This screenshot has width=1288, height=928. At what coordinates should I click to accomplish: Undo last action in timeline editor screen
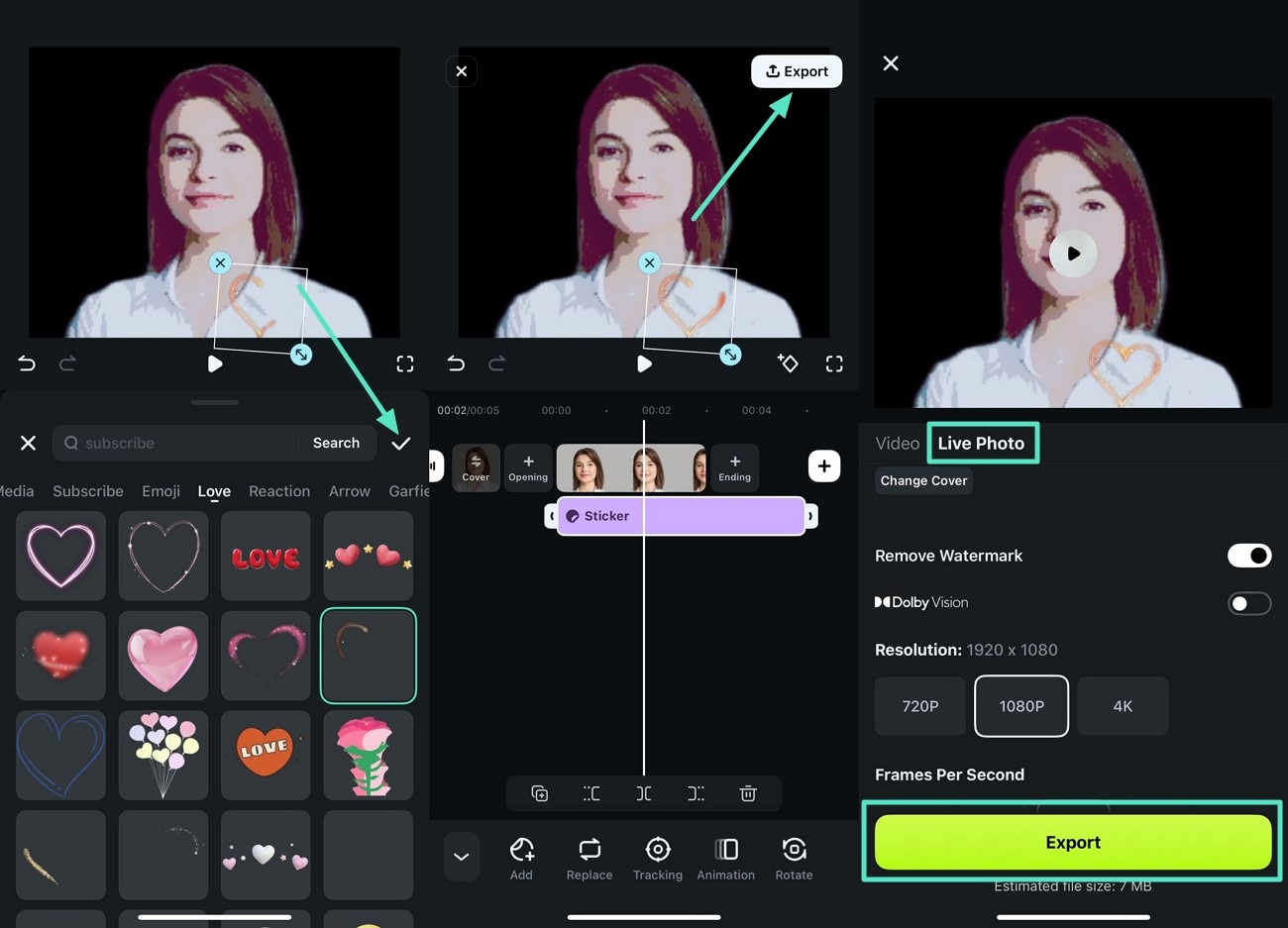(456, 363)
